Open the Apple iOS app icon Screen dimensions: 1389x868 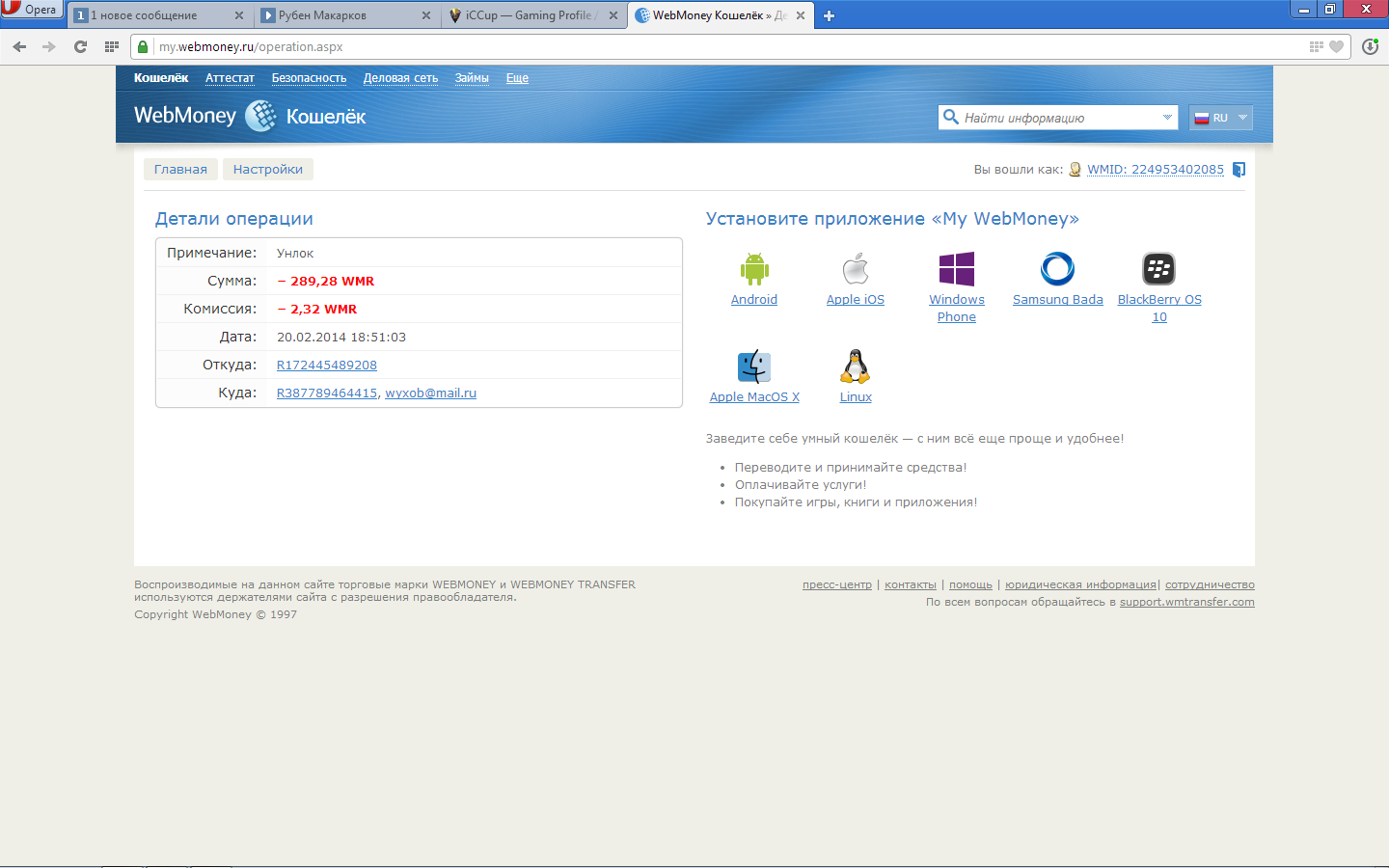click(x=856, y=269)
